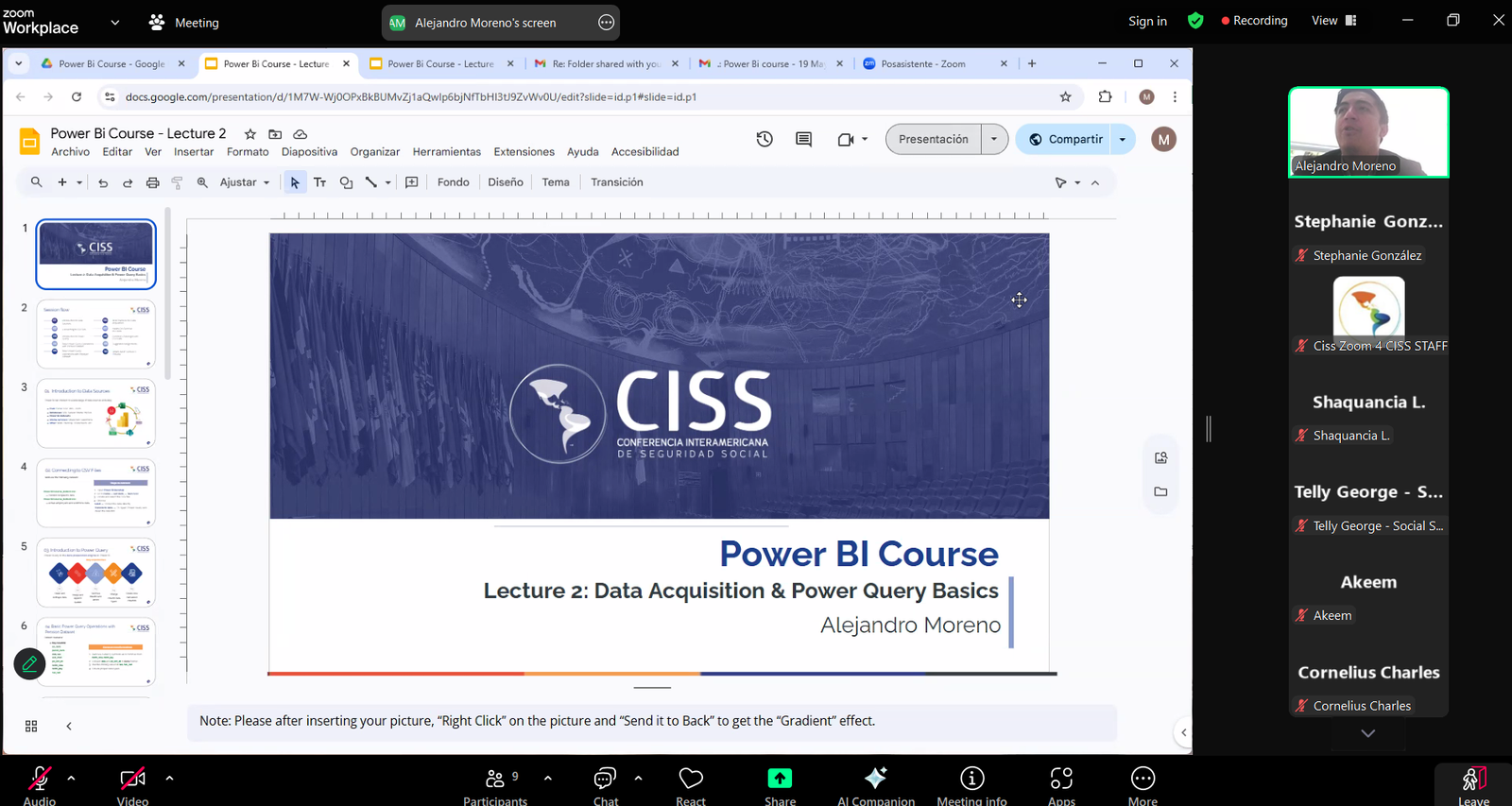Open version history clock icon
Image resolution: width=1512 pixels, height=806 pixels.
click(x=765, y=139)
